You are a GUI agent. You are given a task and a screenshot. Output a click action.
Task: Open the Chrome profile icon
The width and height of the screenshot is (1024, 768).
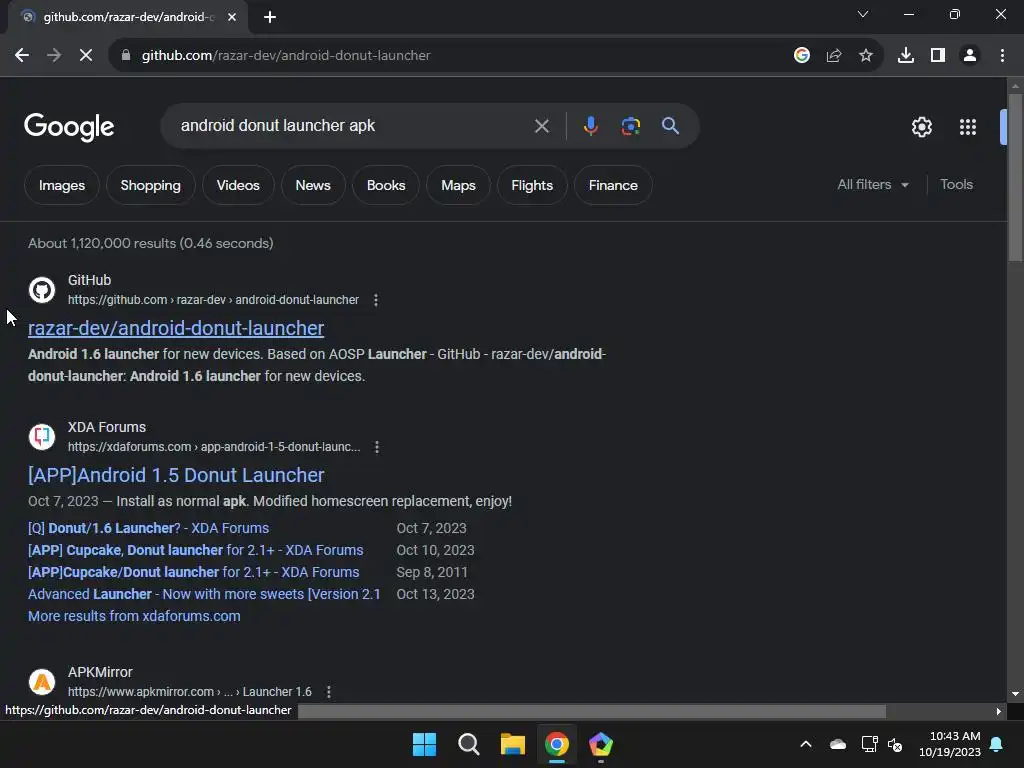coord(970,56)
